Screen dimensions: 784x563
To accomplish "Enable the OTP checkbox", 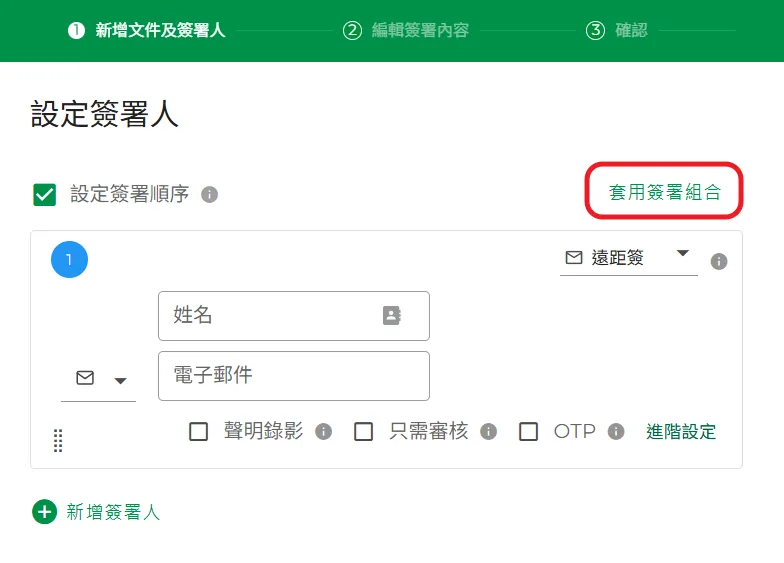I will click(528, 432).
